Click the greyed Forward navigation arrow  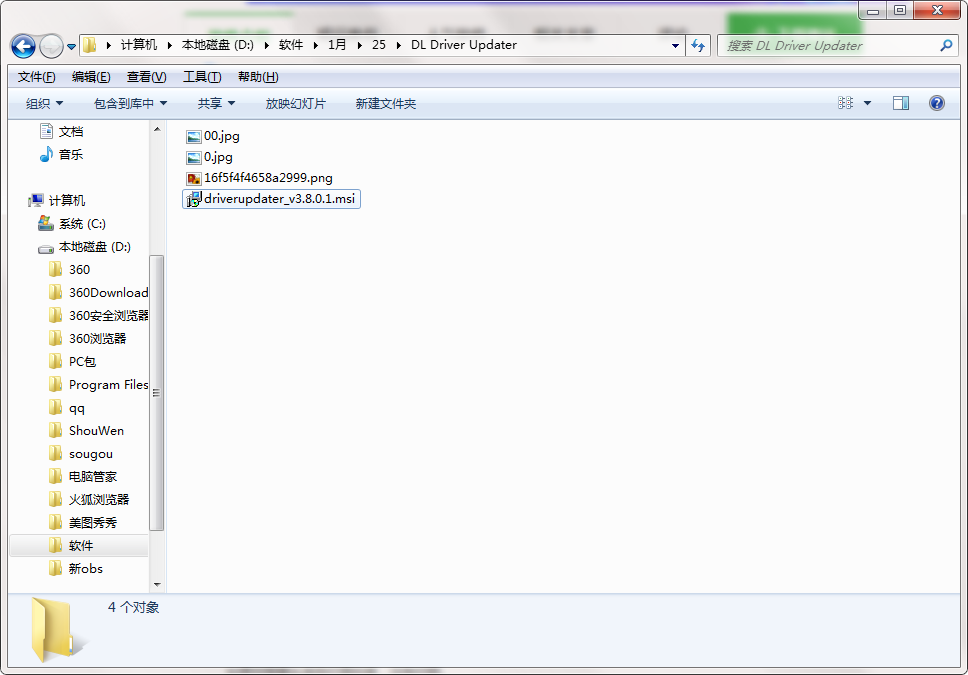pyautogui.click(x=51, y=46)
